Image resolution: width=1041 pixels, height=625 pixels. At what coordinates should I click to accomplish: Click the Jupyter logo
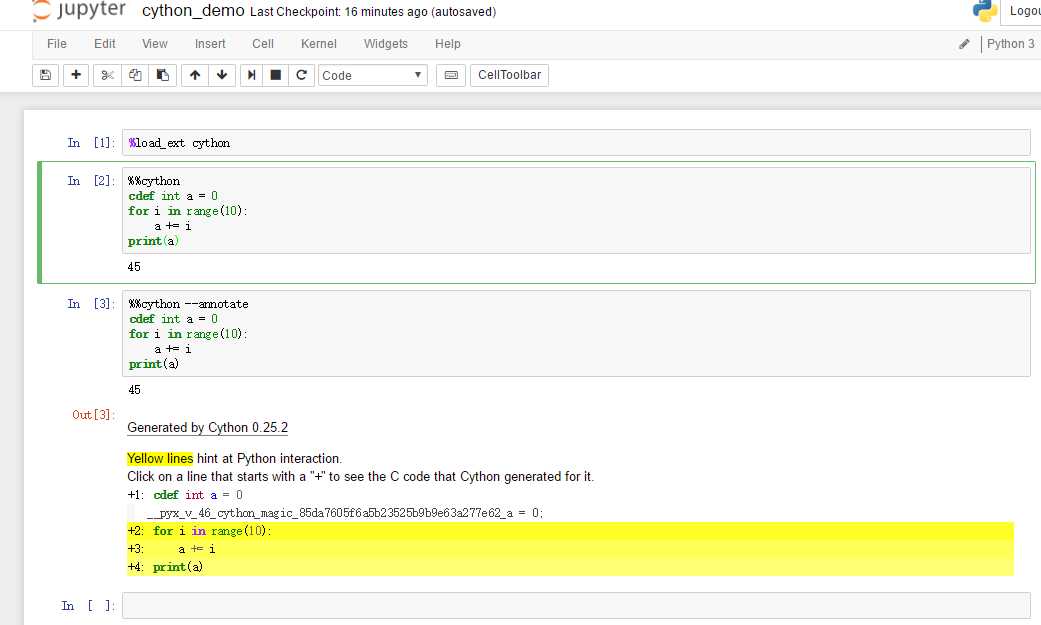pos(78,11)
